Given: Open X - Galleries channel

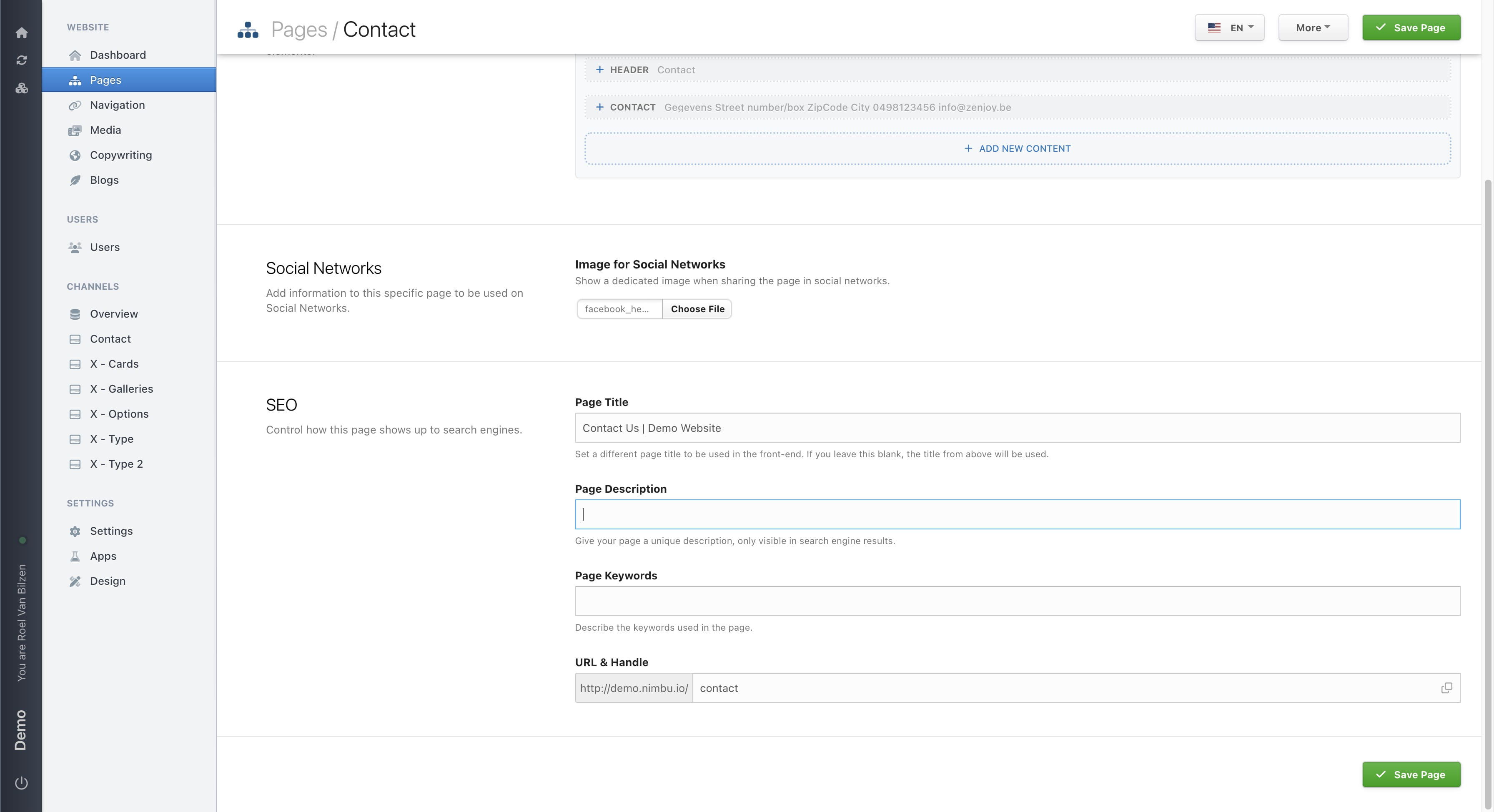Looking at the screenshot, I should click(x=121, y=388).
